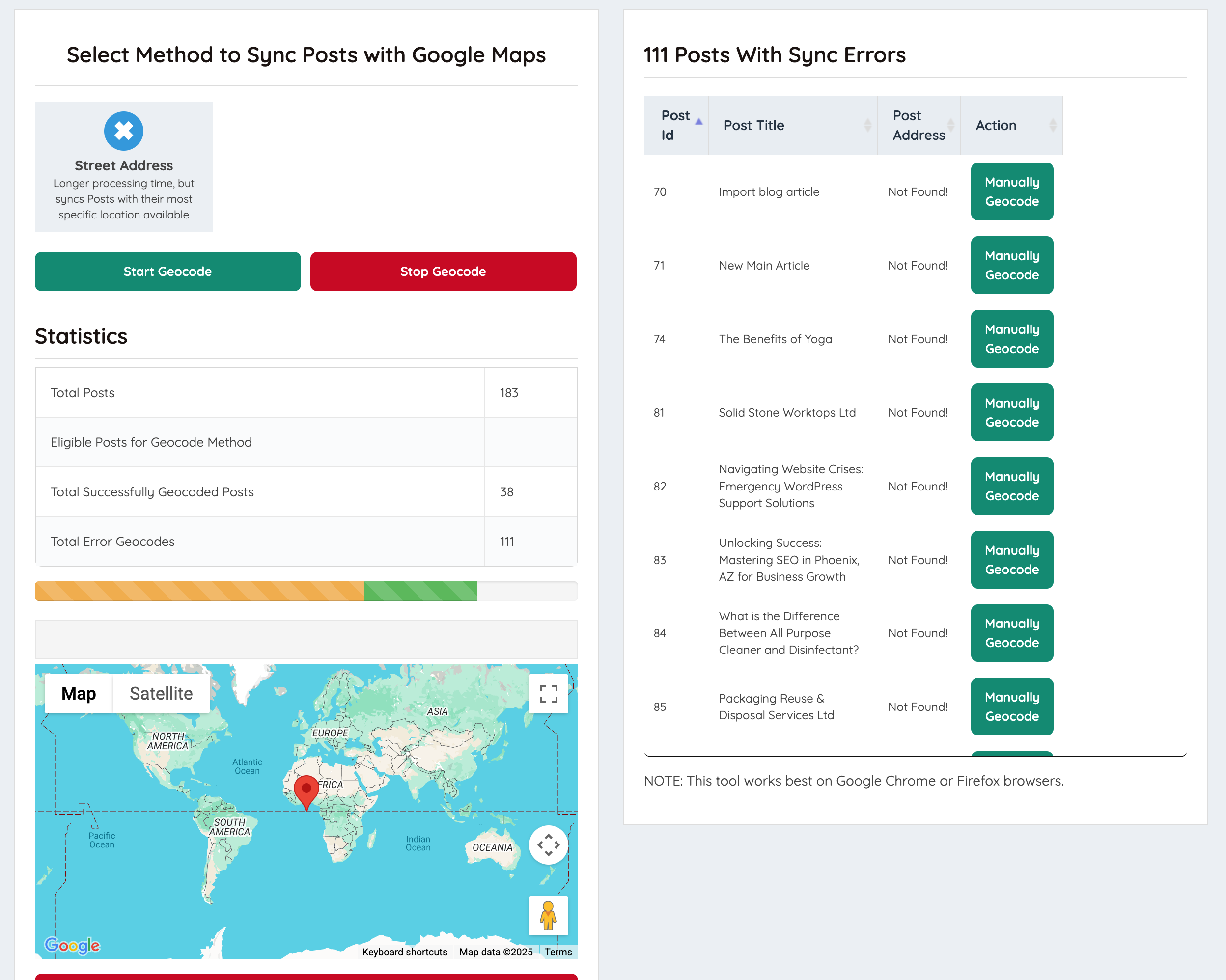Sort by Action column arrows
This screenshot has height=980, width=1226.
point(1053,125)
